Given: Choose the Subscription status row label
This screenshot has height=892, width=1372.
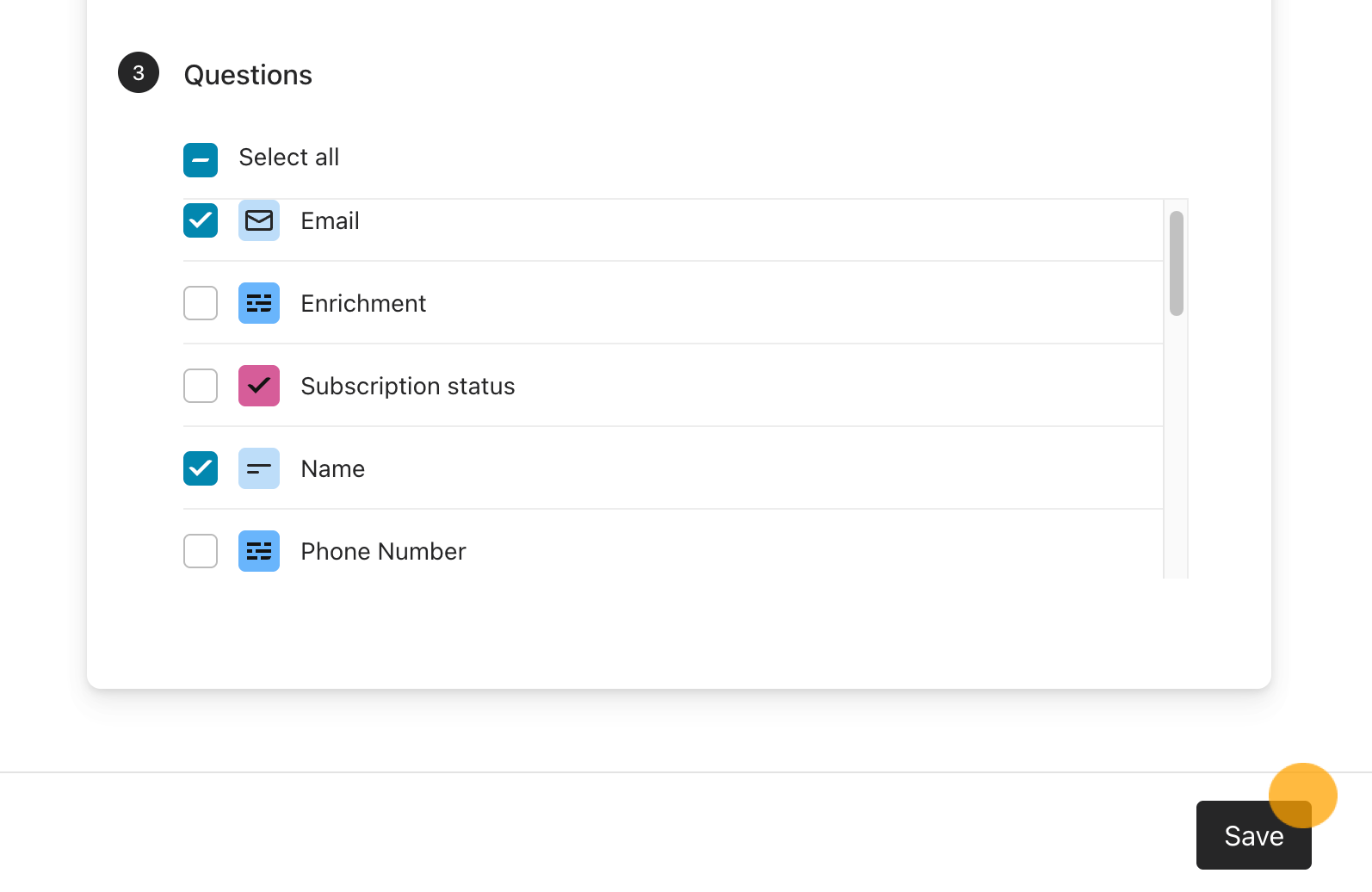Looking at the screenshot, I should point(407,387).
